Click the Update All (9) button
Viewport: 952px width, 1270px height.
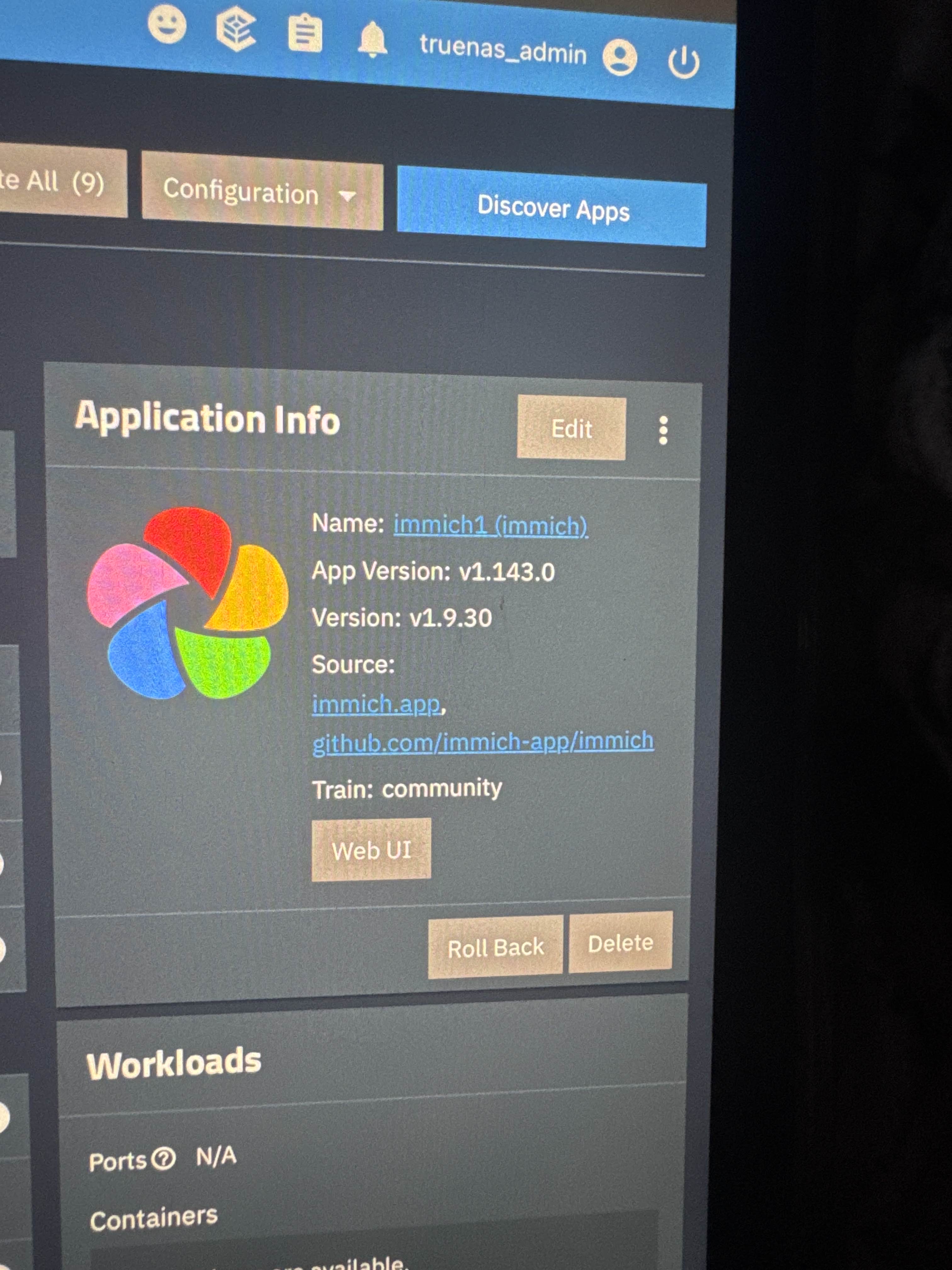click(57, 182)
